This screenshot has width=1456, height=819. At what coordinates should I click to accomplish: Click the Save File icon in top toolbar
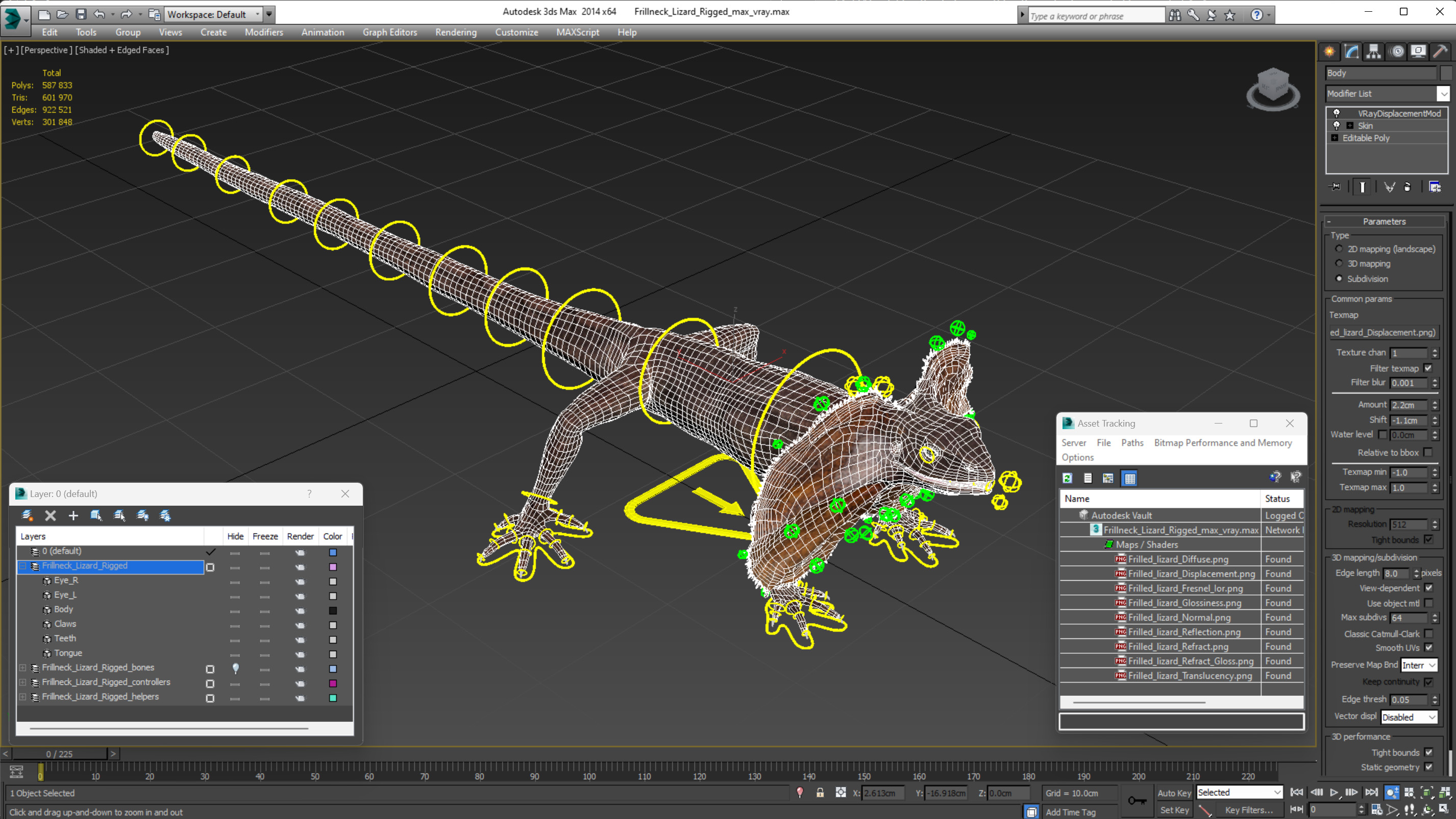(81, 14)
